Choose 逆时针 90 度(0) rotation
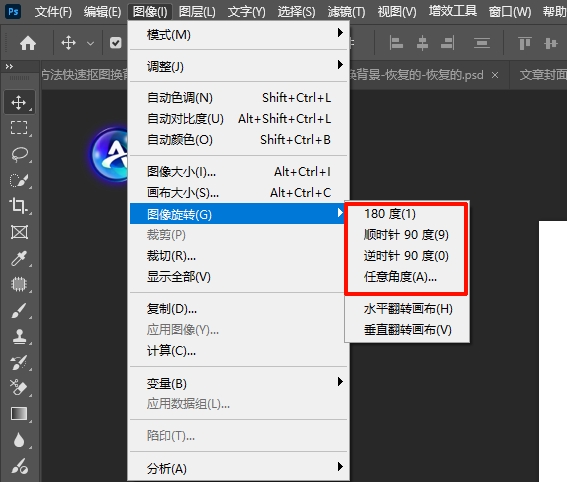Screen dimensions: 567x482 tap(406, 256)
